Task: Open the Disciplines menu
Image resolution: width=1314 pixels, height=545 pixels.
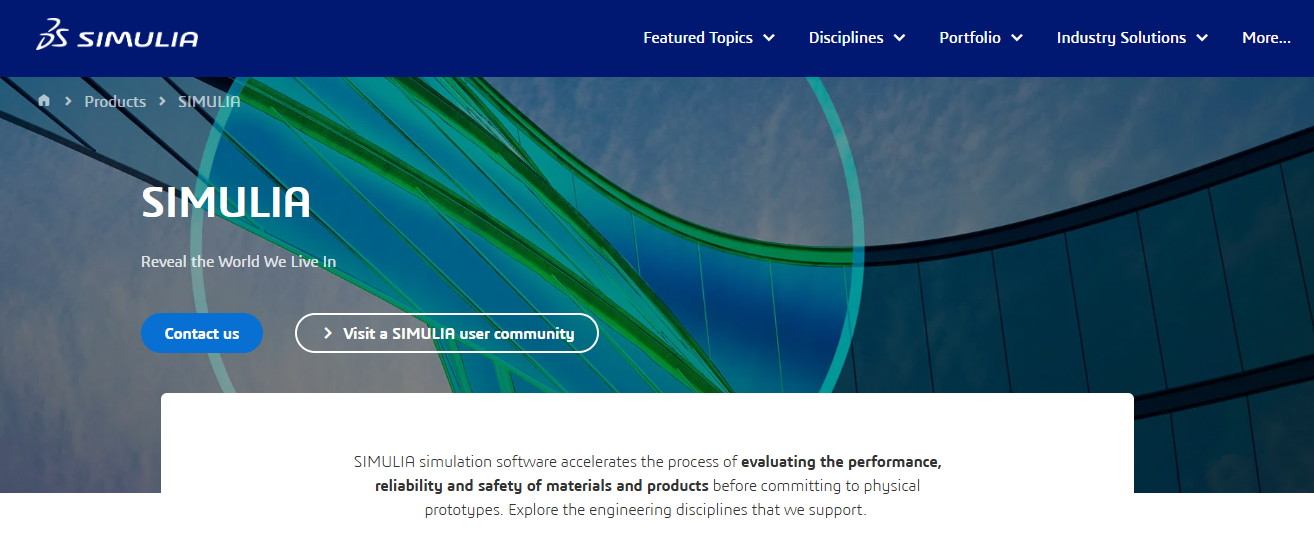Action: [x=857, y=37]
